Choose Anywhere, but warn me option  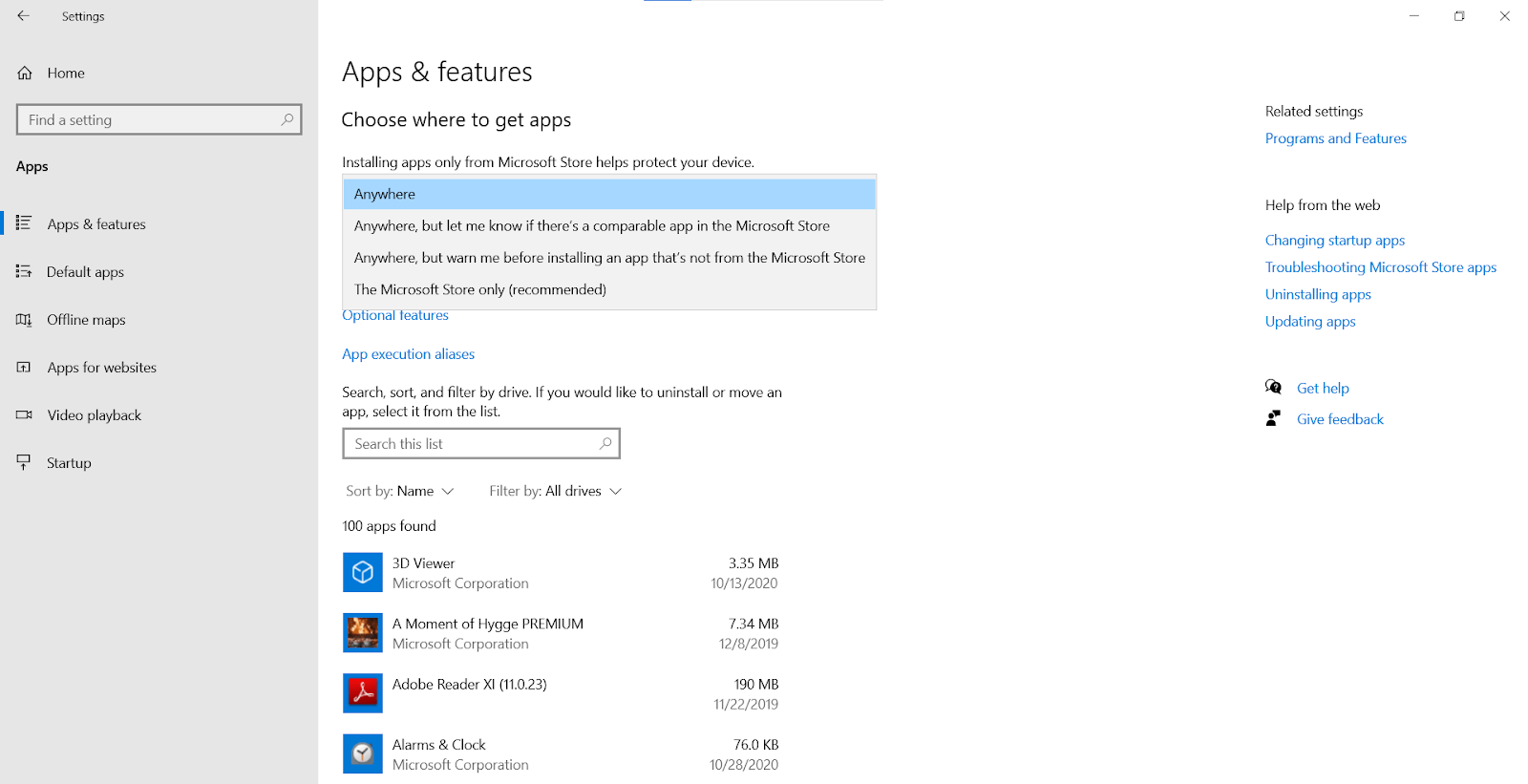[x=609, y=258]
